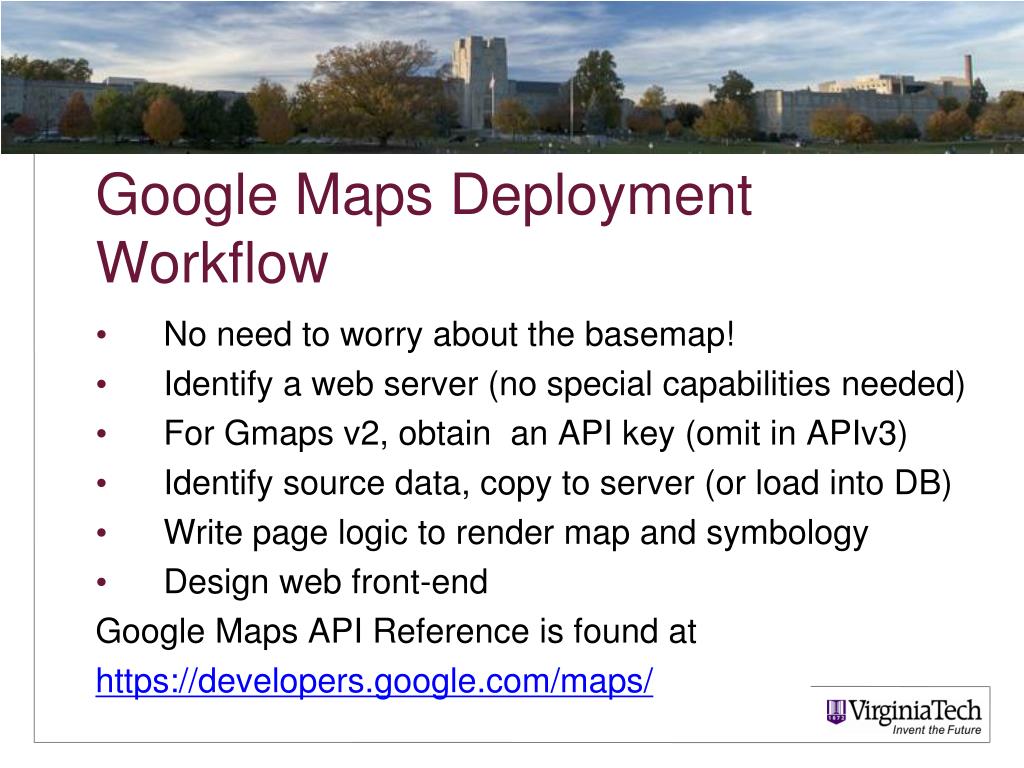This screenshot has width=1024, height=768.
Task: Select 'Identify source data, copy to server' line
Action: (557, 484)
